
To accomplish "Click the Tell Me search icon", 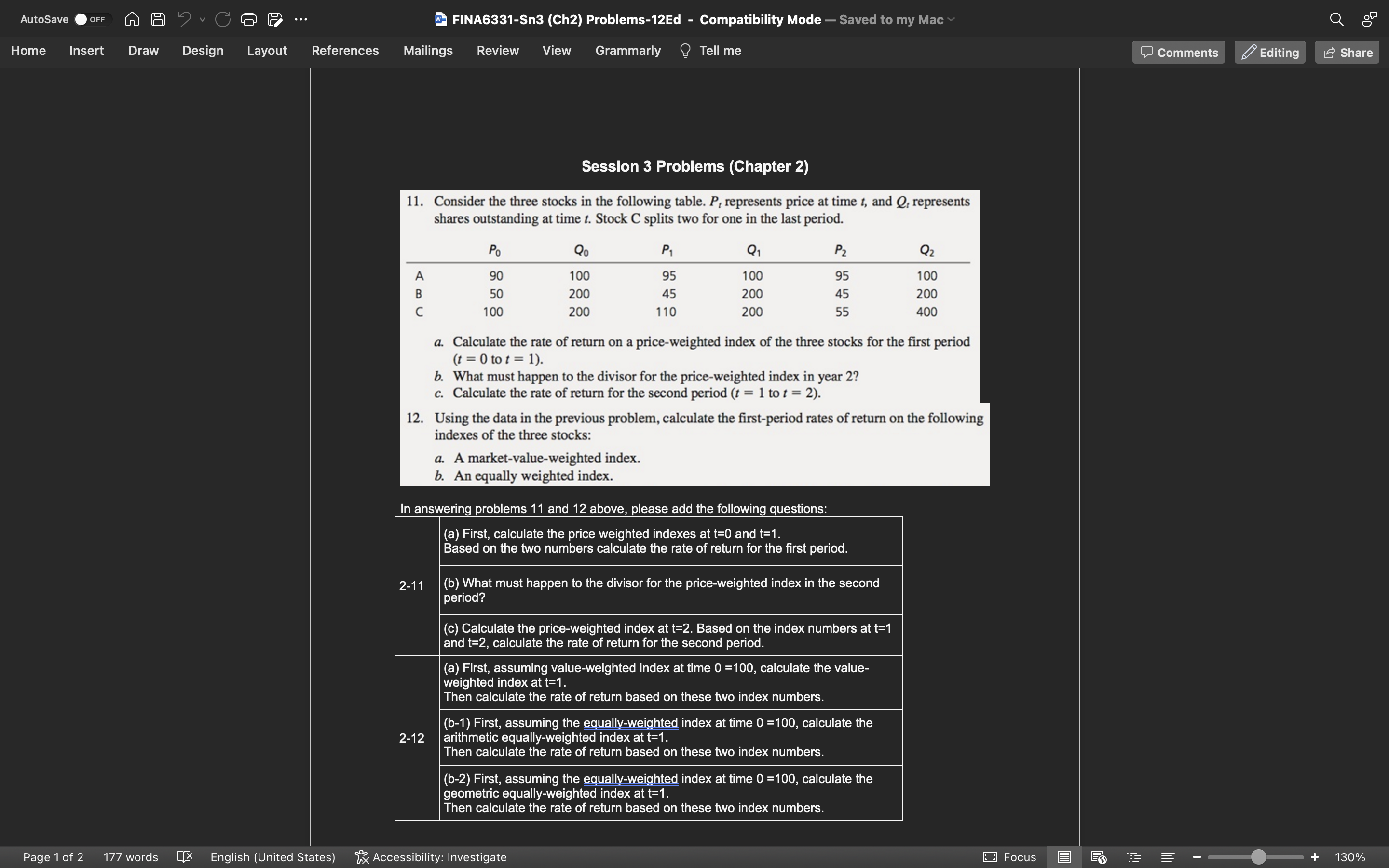I will (685, 51).
